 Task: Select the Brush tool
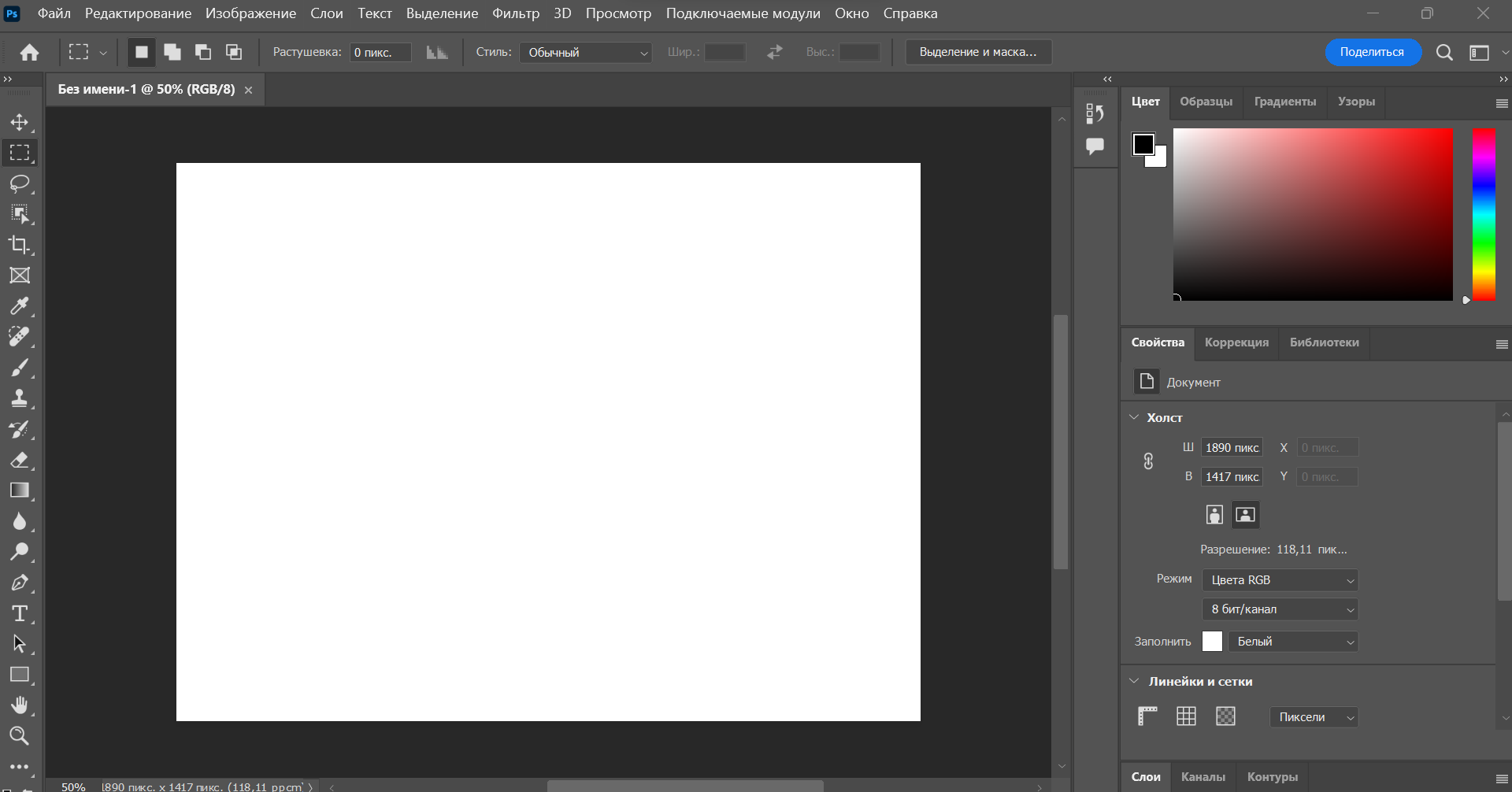coord(20,368)
